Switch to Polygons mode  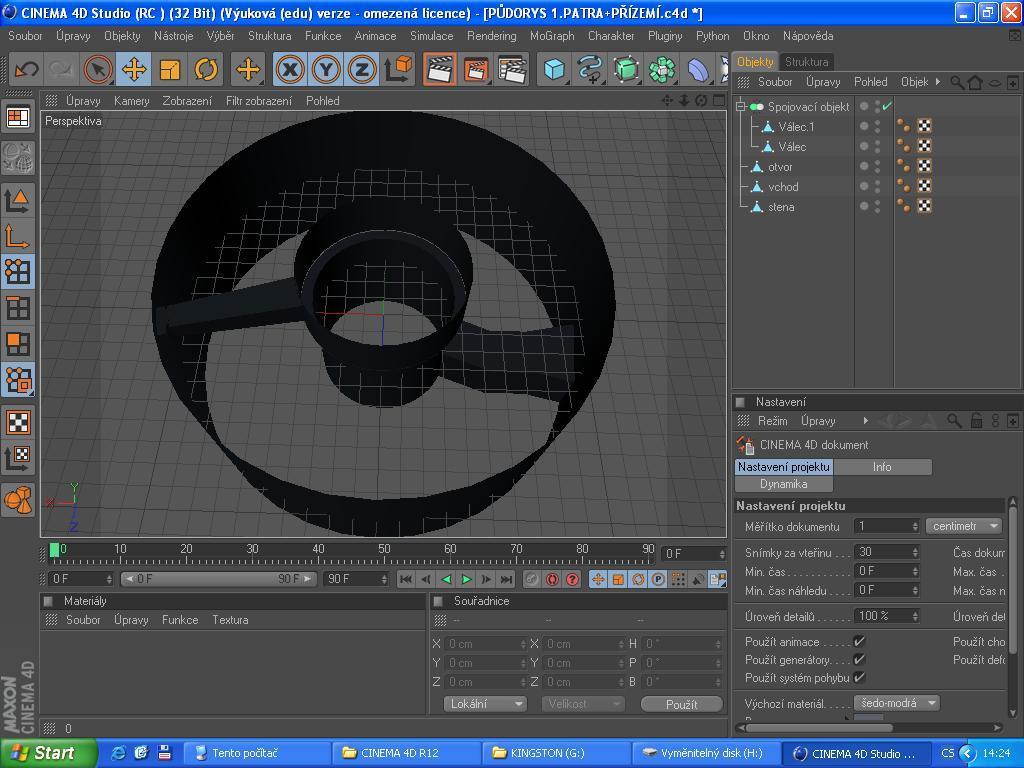(x=18, y=344)
